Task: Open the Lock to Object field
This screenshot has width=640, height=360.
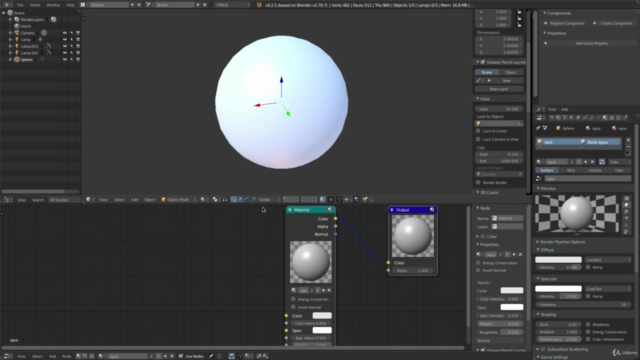Action: [x=499, y=123]
